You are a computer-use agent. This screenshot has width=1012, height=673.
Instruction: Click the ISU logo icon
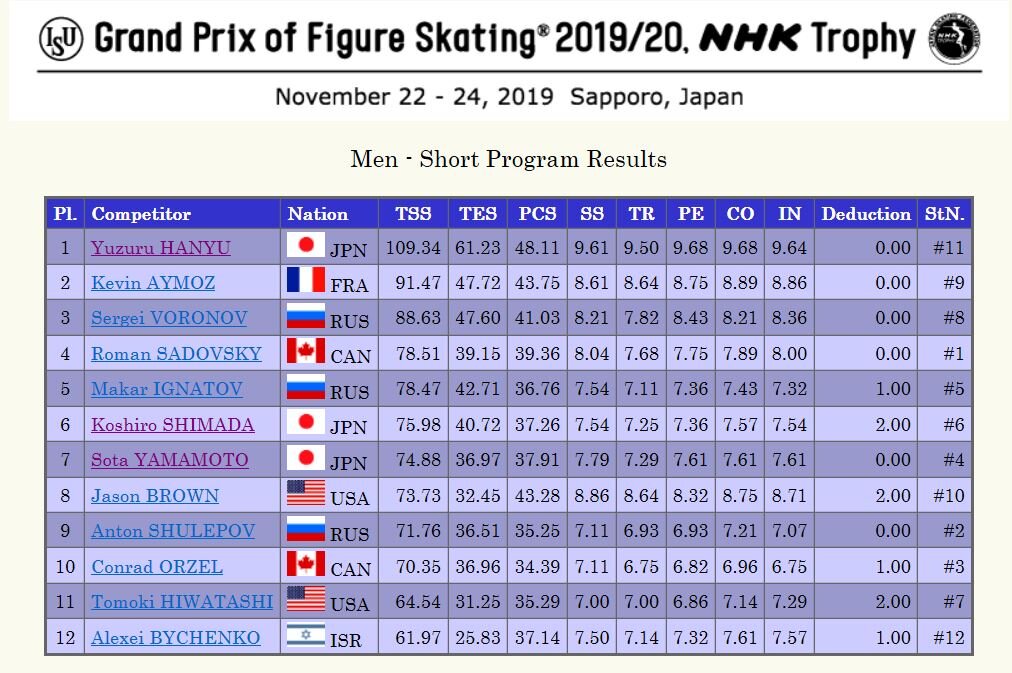[x=61, y=40]
